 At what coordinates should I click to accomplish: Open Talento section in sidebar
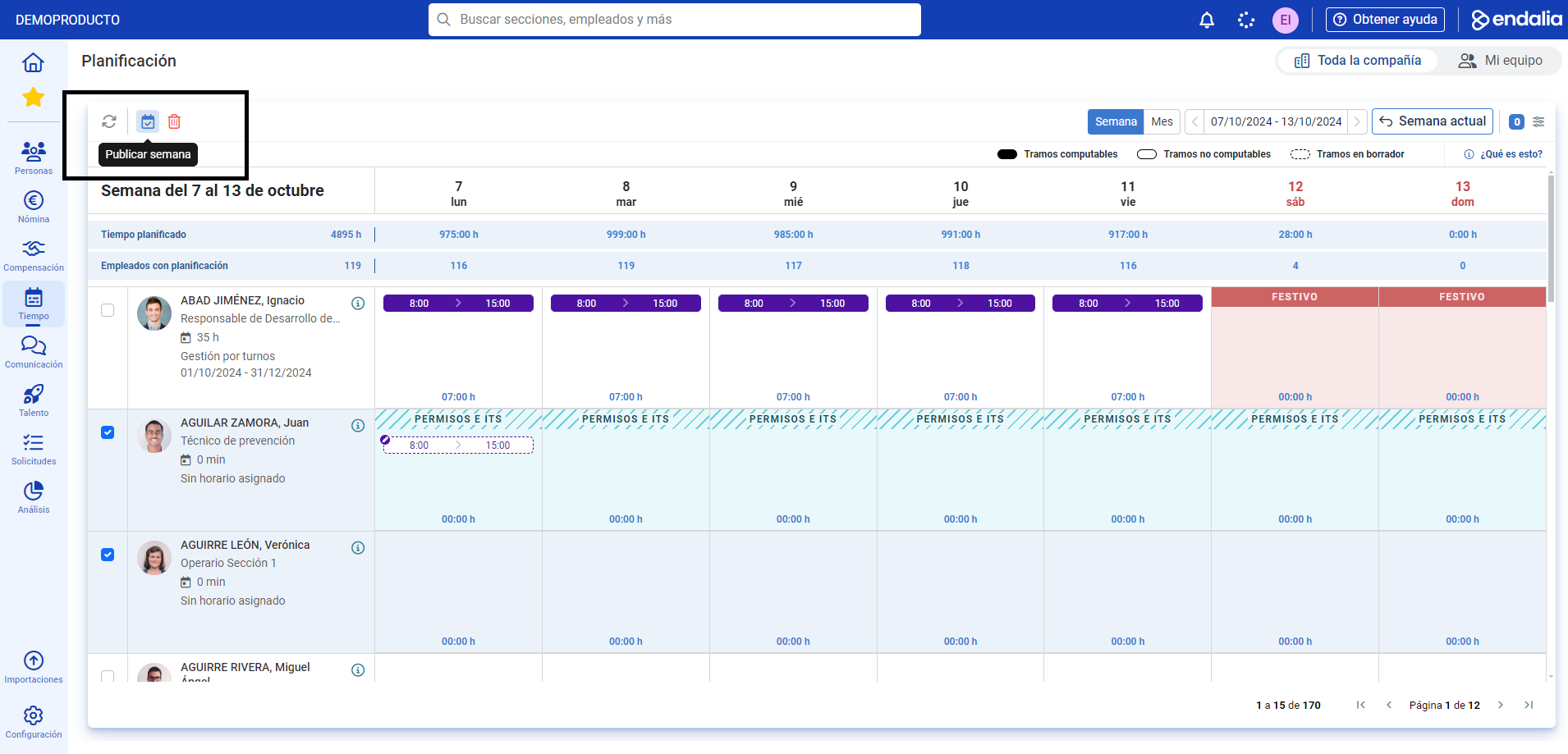click(x=34, y=400)
